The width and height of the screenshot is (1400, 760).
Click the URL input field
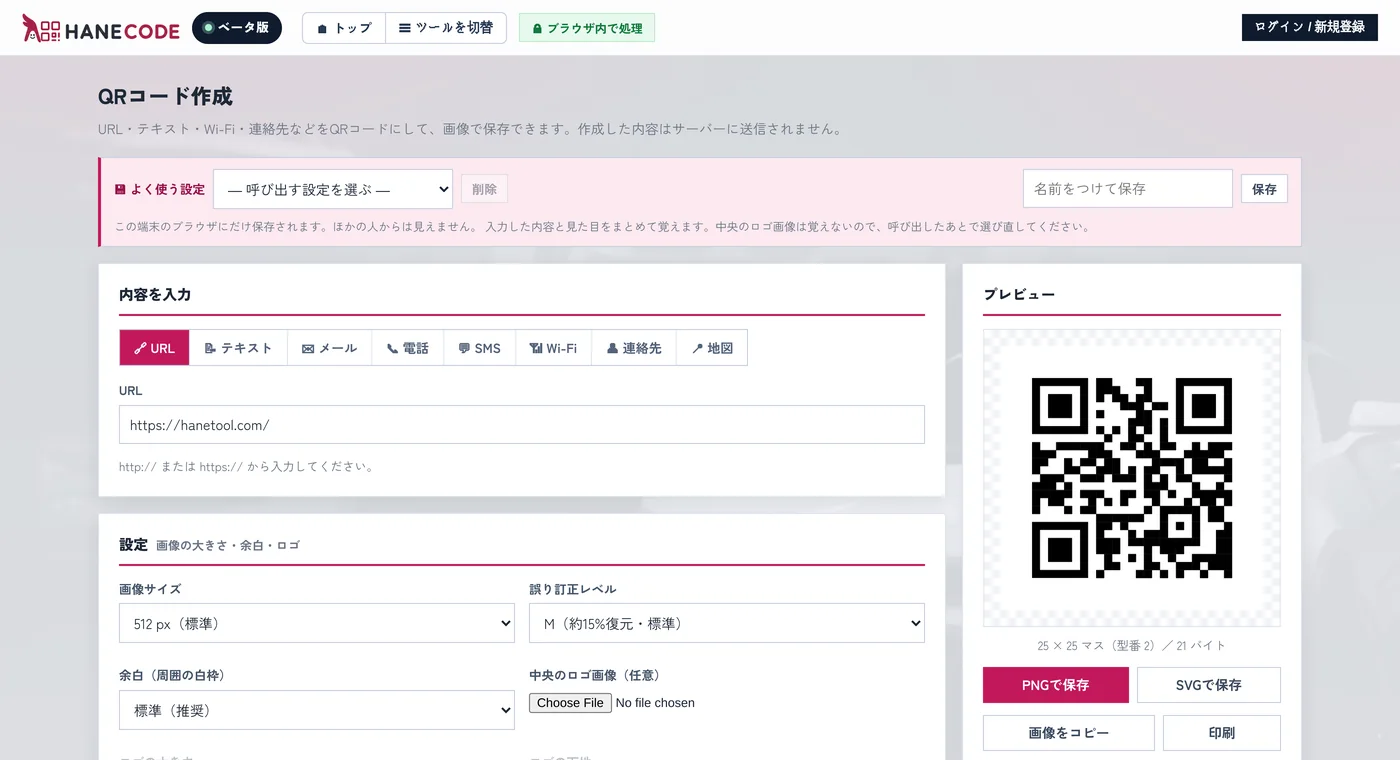pos(522,425)
